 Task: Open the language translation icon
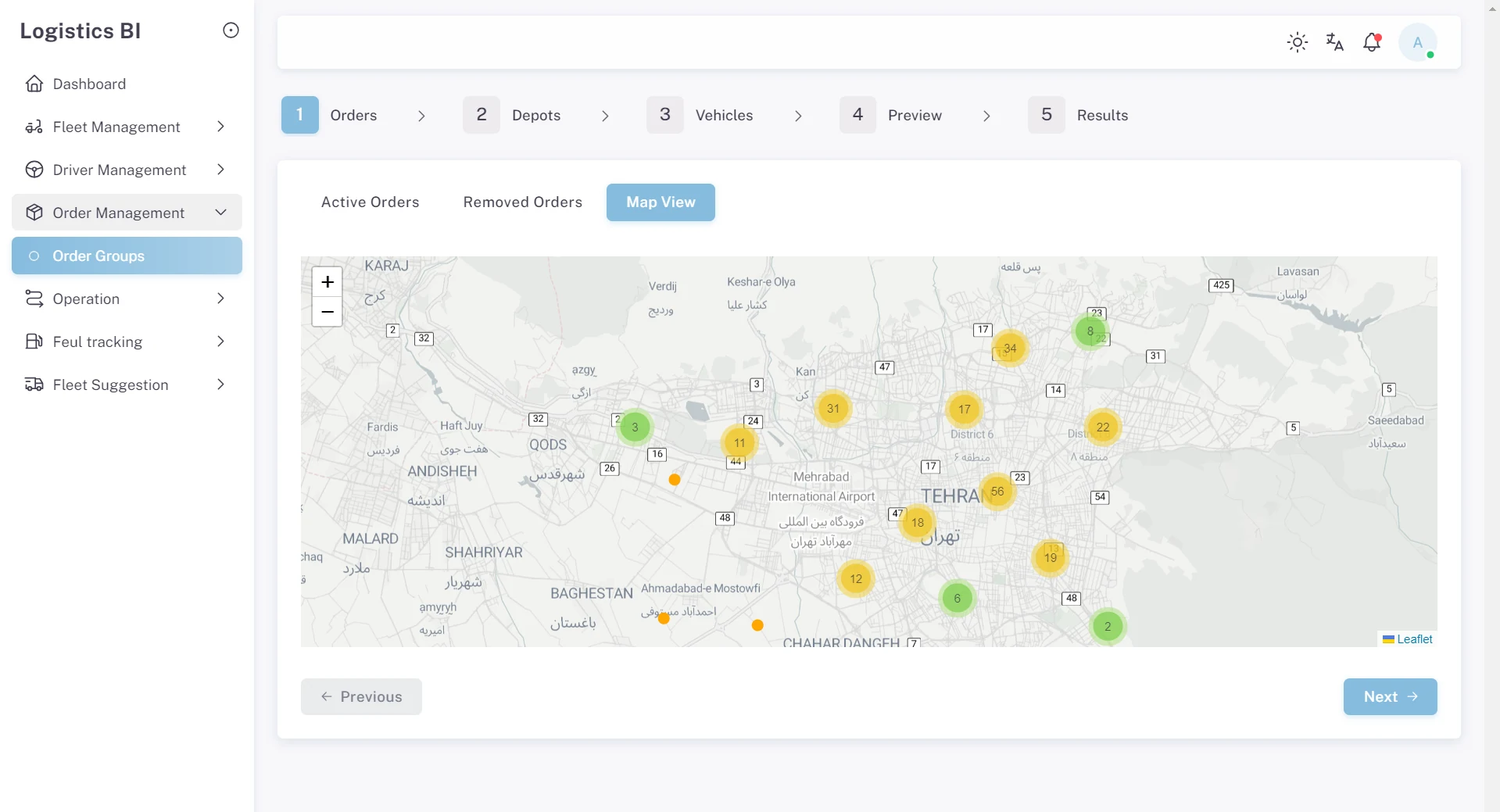point(1335,42)
